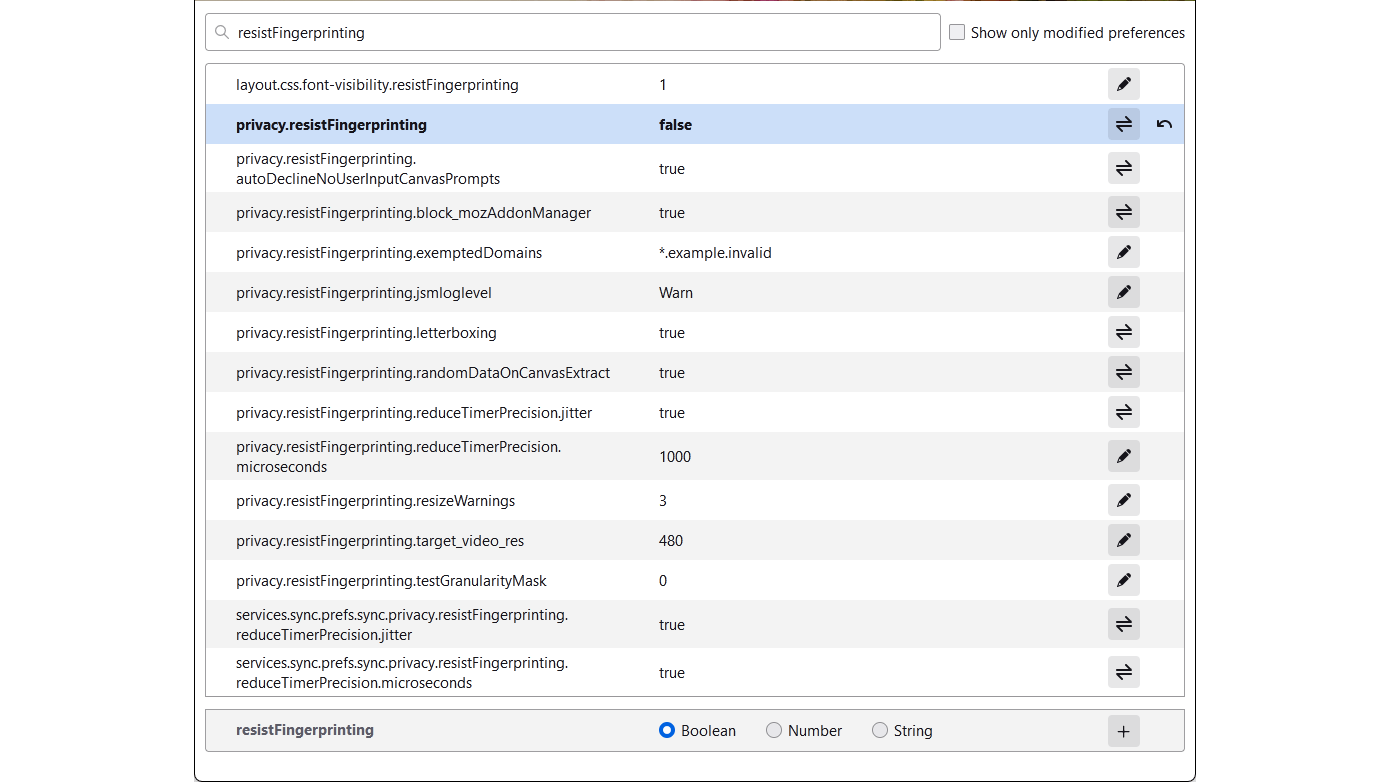Click the preference search input field
Viewport: 1390px width, 782px height.
580,32
